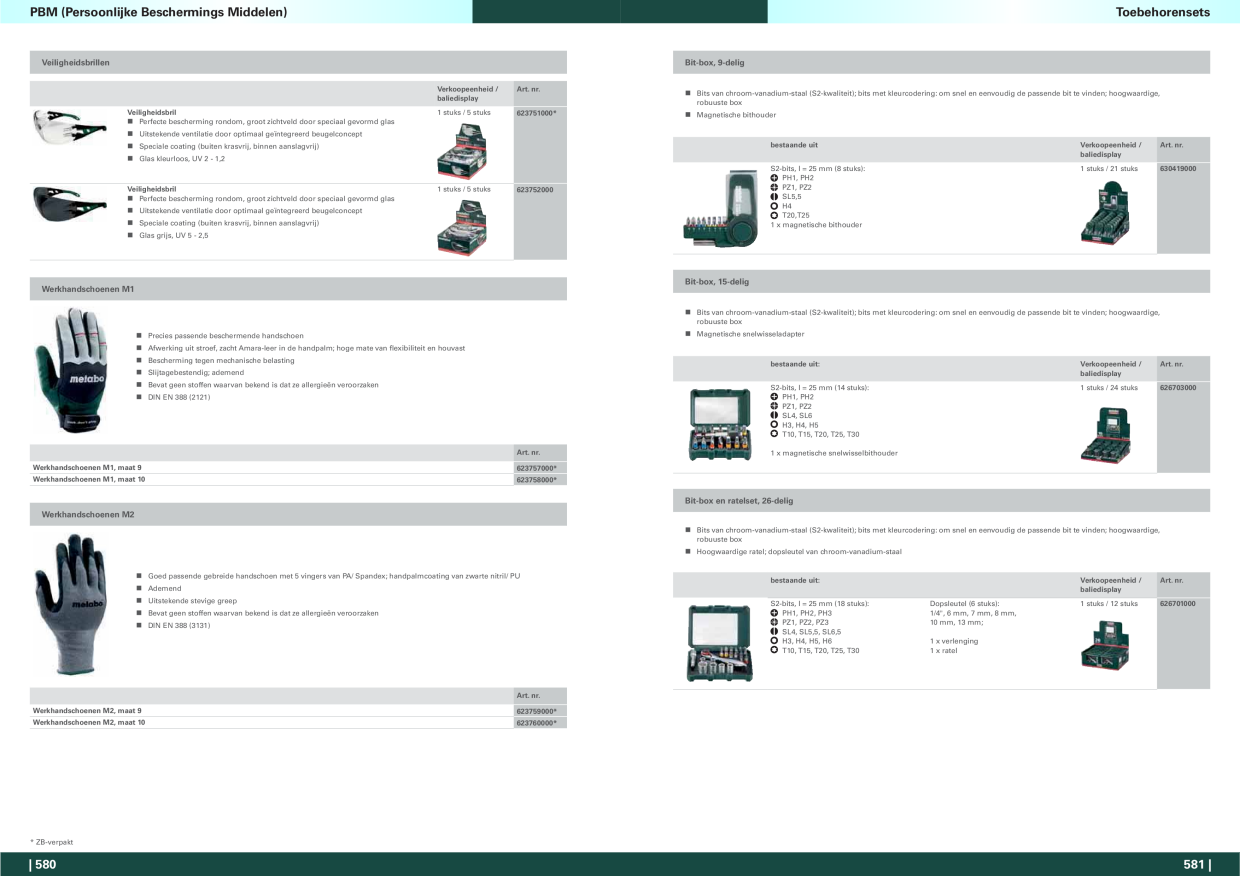Click the Phillips icon beside PH1, PH2, PH3

click(x=774, y=613)
